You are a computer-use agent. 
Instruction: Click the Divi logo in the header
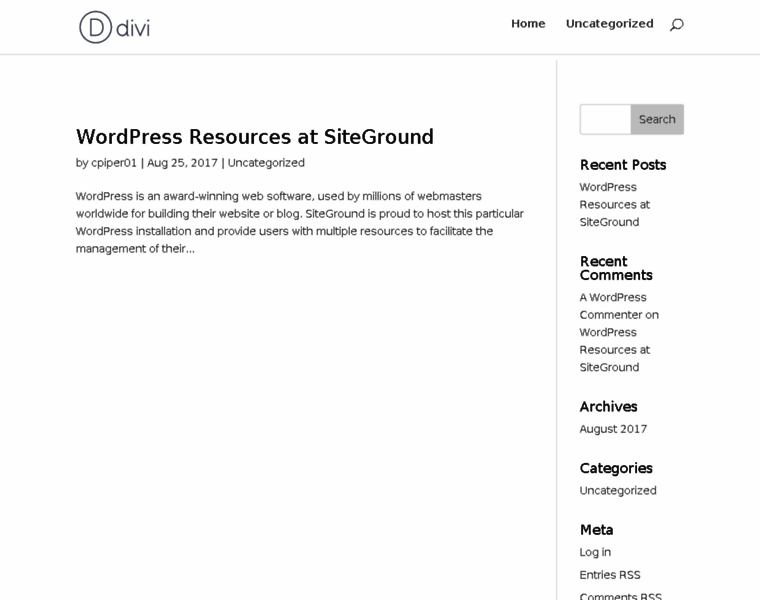[x=114, y=27]
